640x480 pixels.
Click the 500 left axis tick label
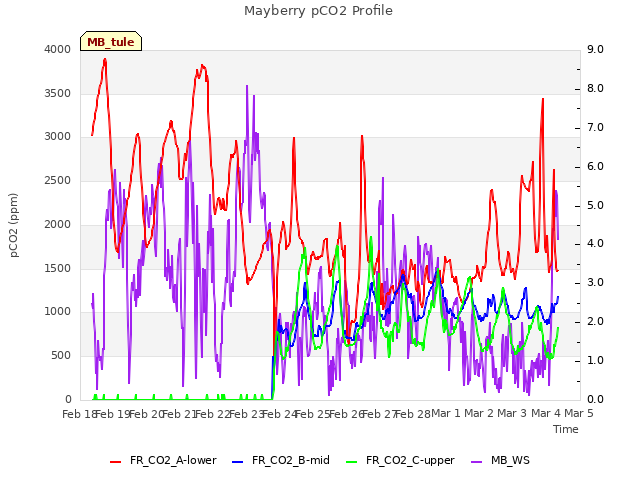[61, 356]
